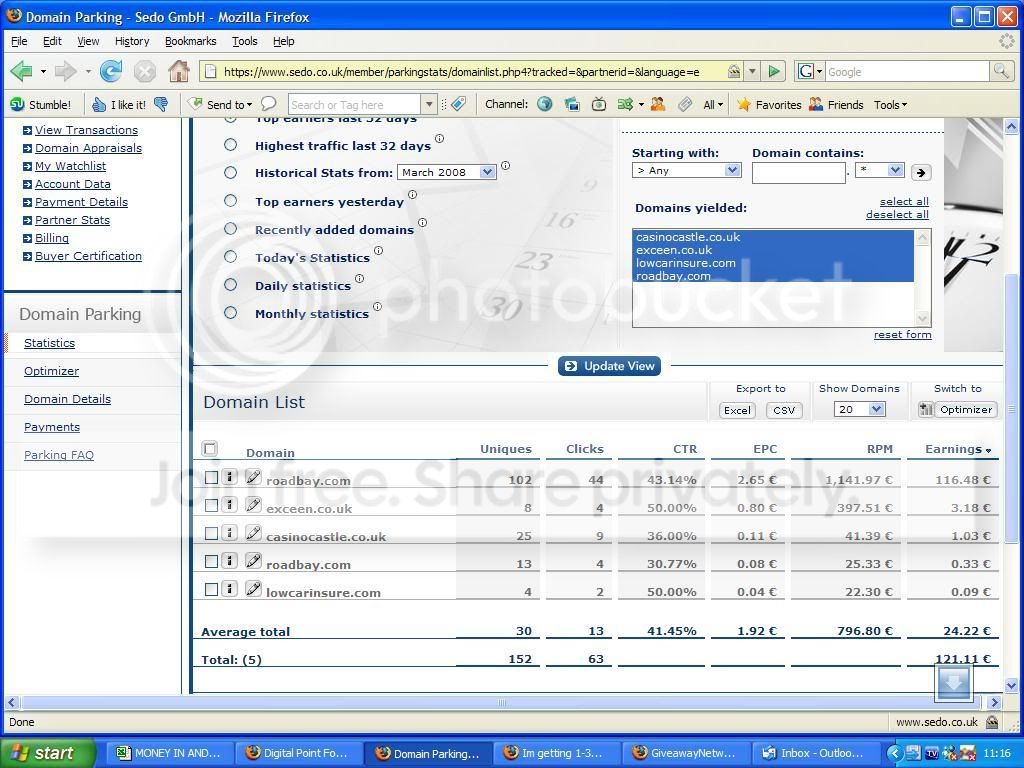
Task: Select Highest traffic last 32 days radio
Action: [x=231, y=144]
